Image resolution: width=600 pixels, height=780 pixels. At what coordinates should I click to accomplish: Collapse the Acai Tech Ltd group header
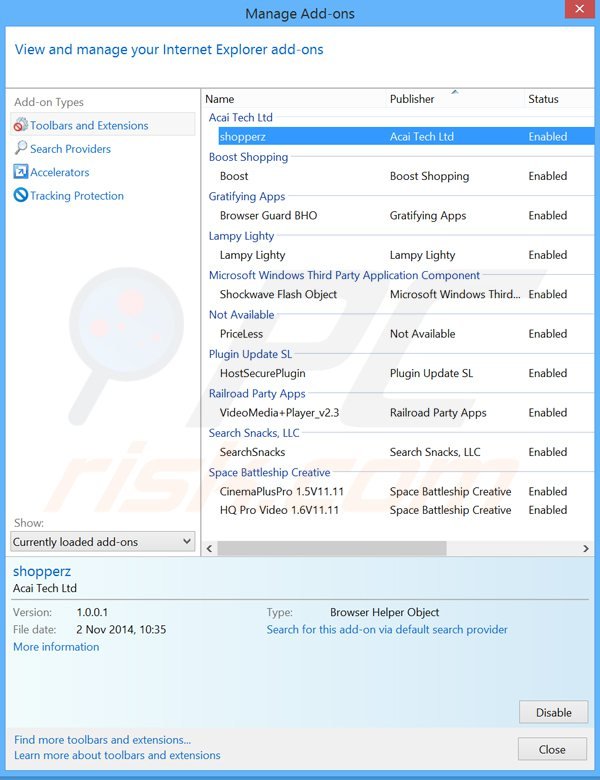point(240,117)
